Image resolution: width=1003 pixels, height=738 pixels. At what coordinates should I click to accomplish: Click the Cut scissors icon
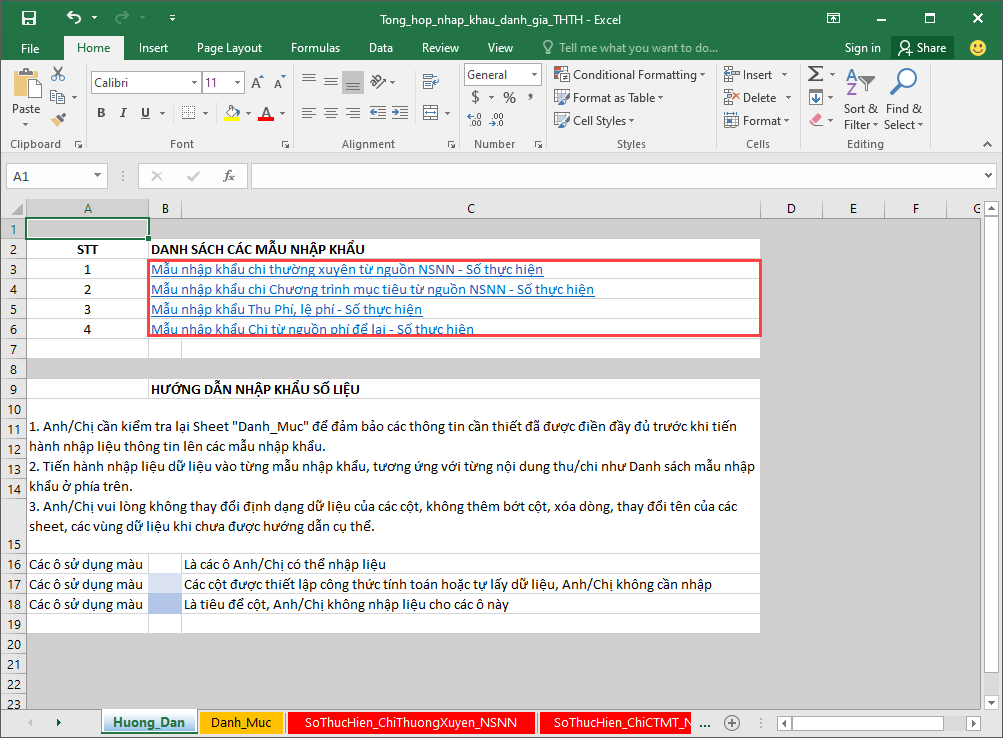[x=58, y=74]
